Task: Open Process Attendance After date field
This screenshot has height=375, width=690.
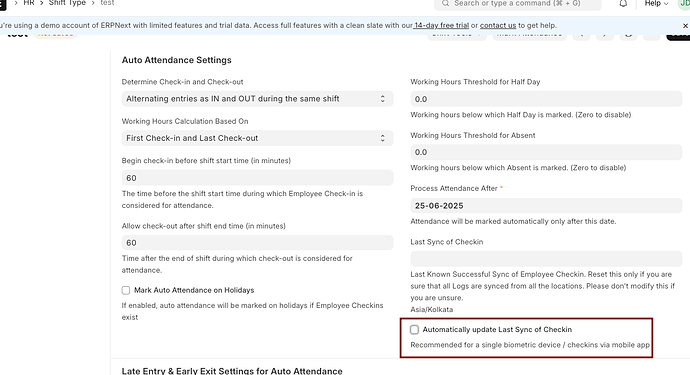Action: [x=546, y=206]
